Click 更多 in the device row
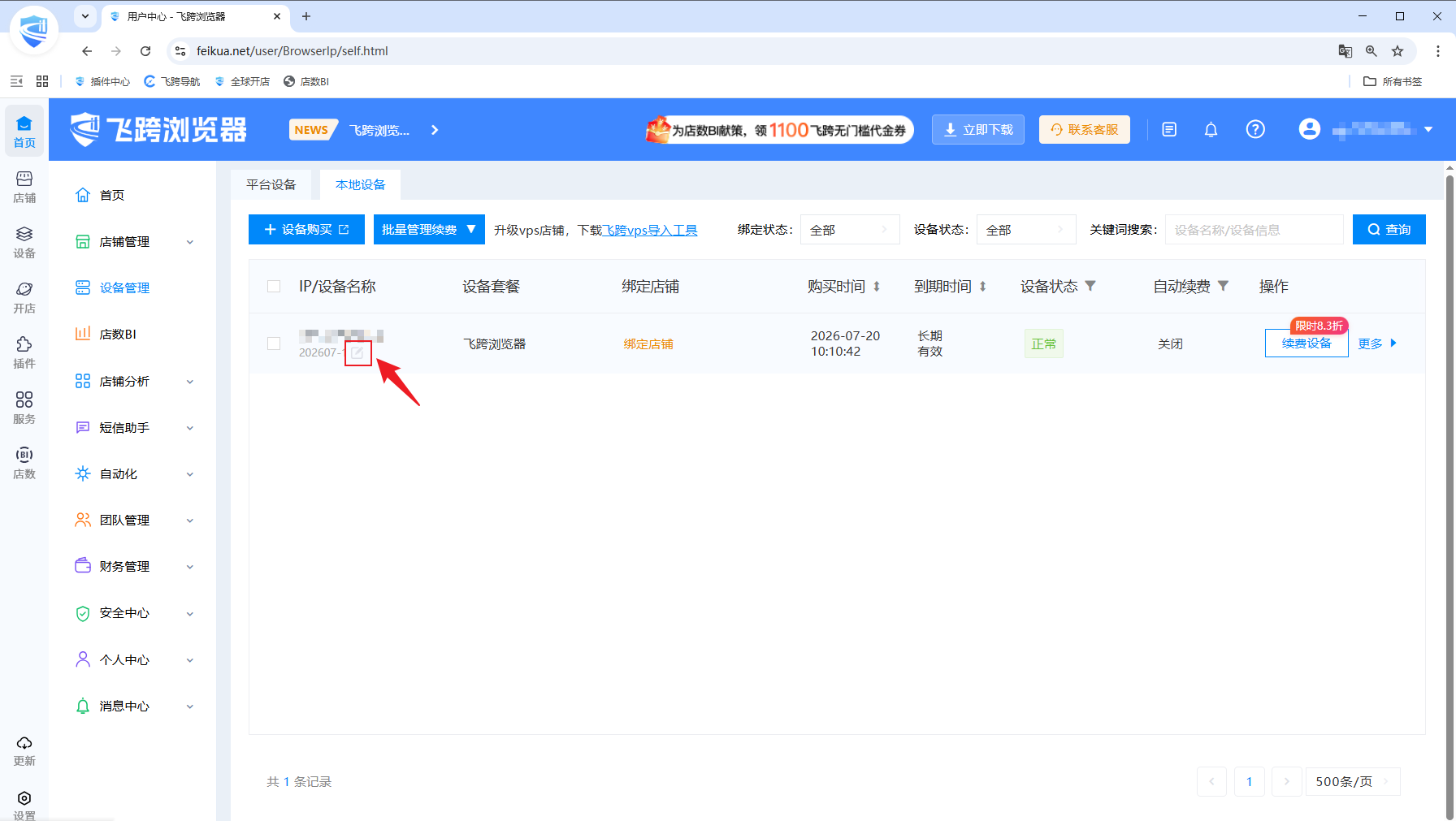1456x821 pixels. 1377,344
